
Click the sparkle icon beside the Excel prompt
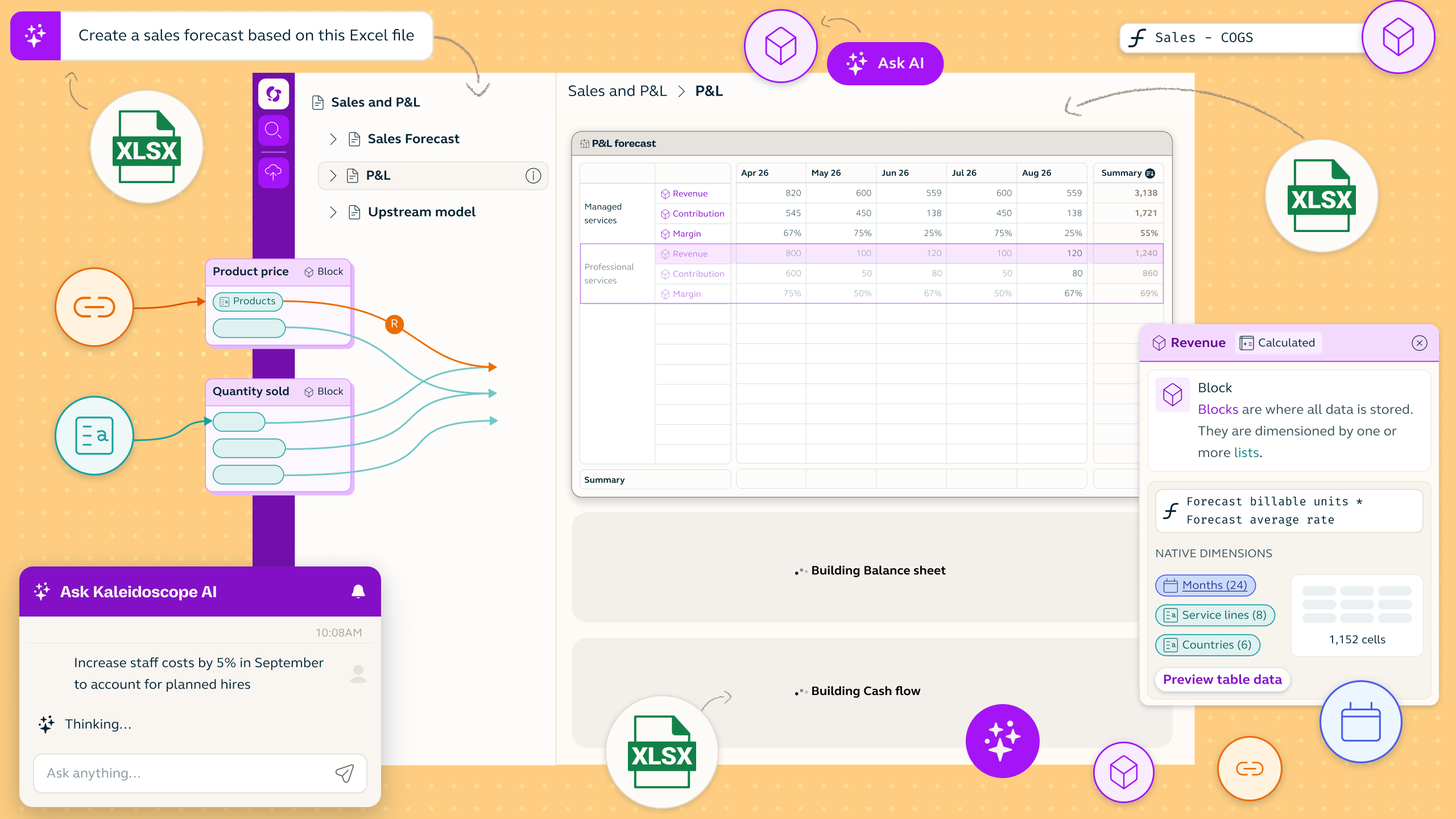pos(35,35)
